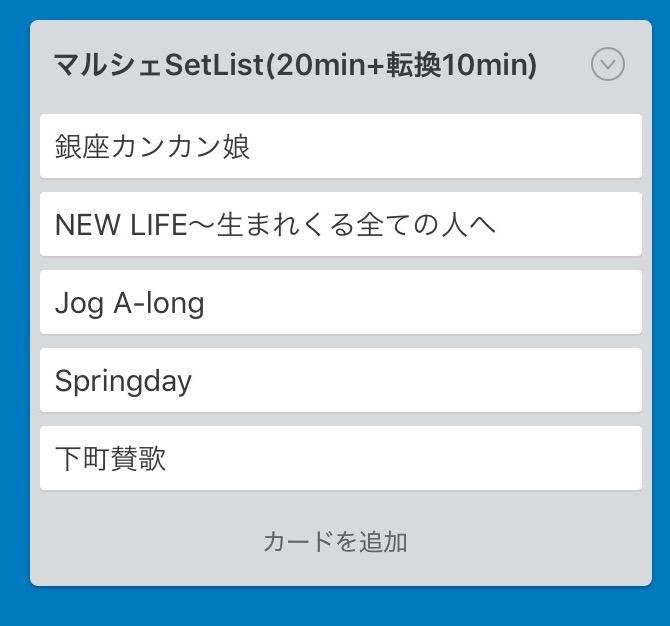
Task: Select the 下町賛歌 setlist entry
Action: click(341, 458)
